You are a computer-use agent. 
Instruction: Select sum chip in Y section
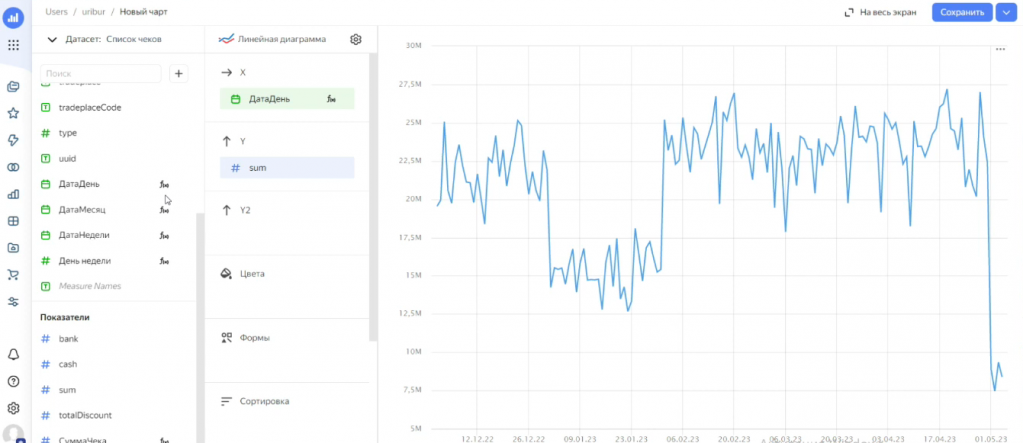tap(287, 168)
